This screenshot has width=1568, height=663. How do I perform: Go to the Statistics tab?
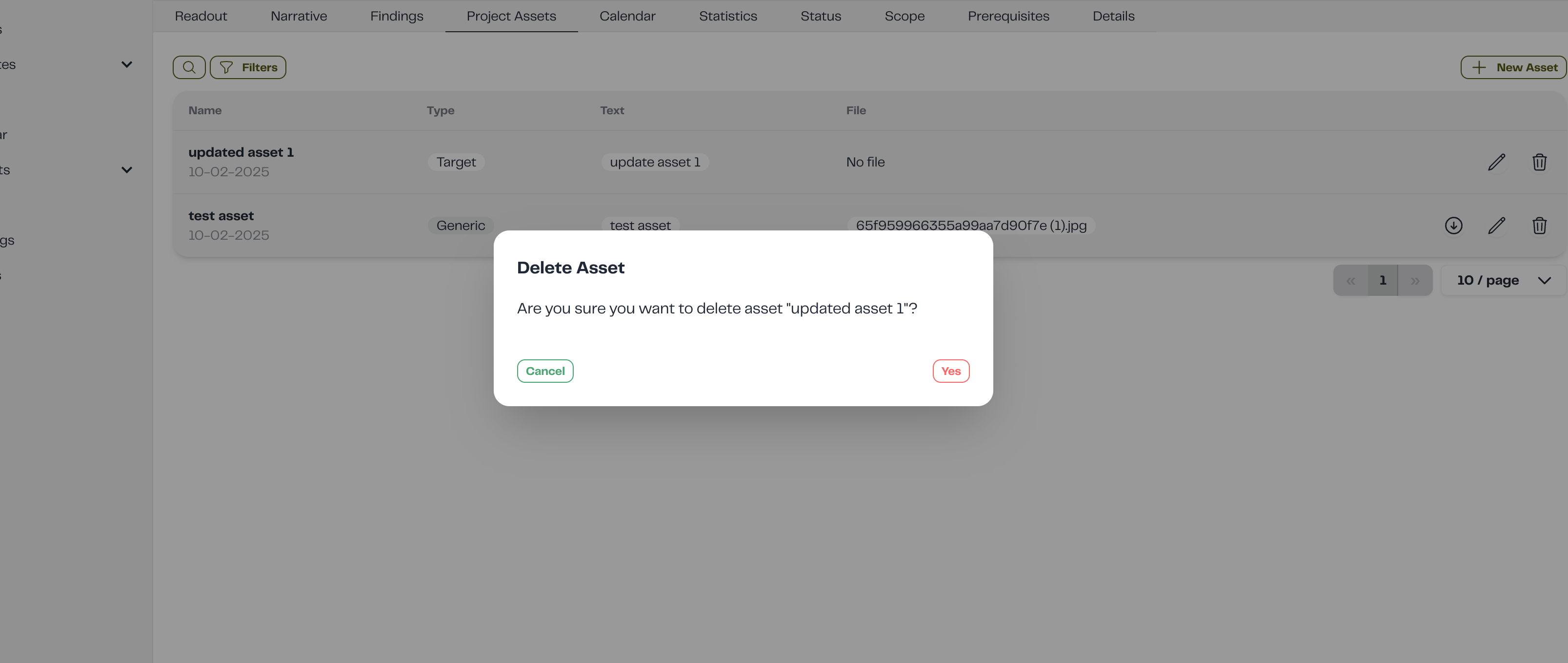click(728, 16)
